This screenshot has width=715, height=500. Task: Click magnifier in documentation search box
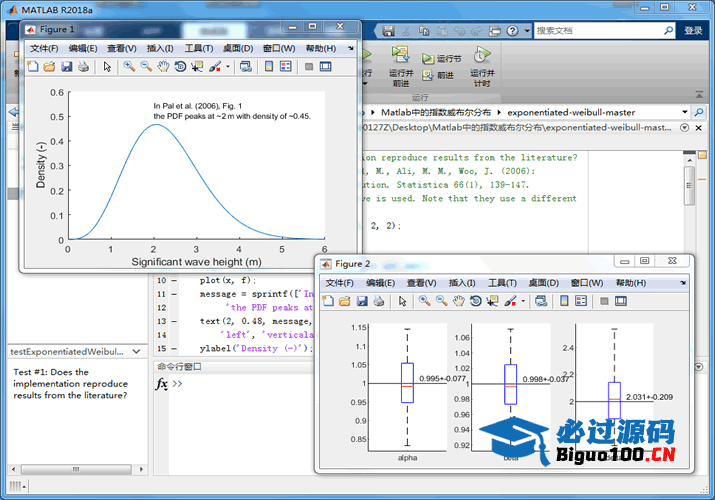[668, 31]
